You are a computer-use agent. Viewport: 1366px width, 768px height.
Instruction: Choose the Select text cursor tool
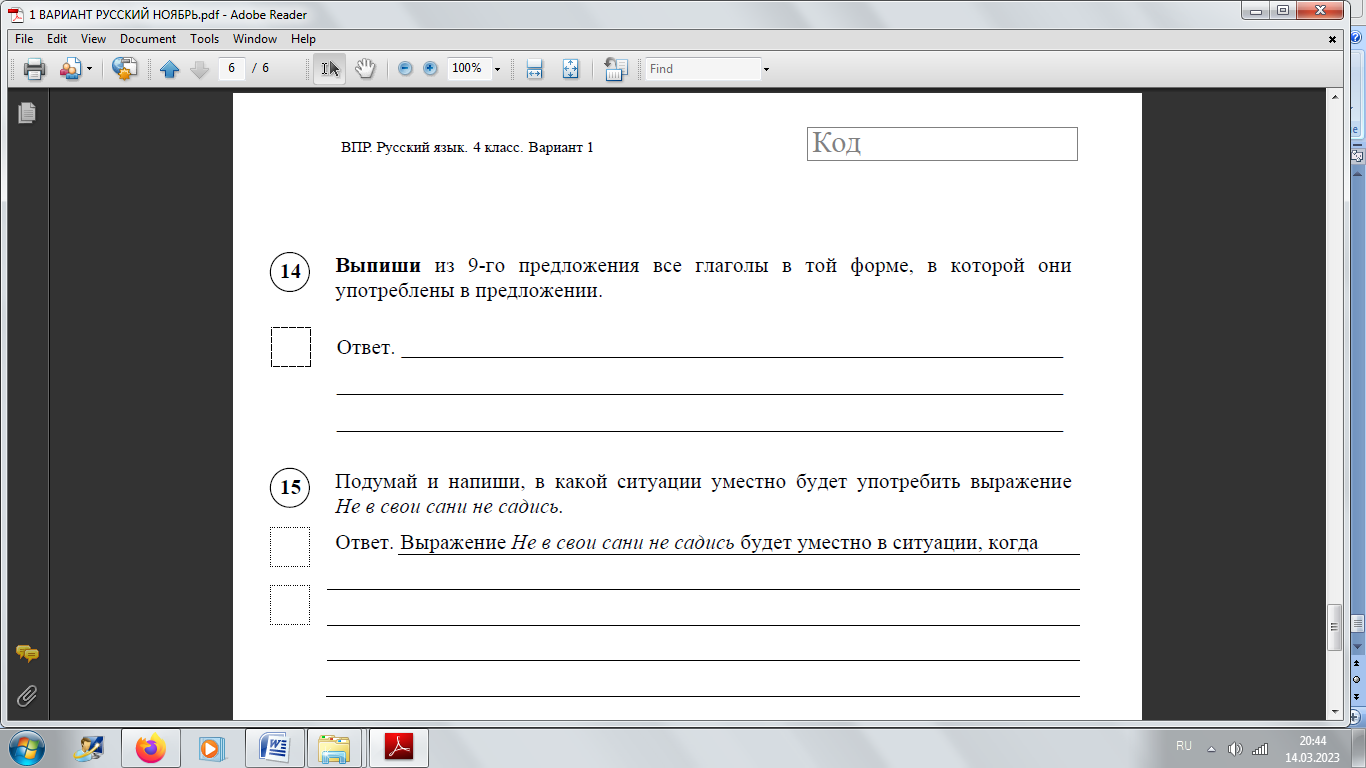330,68
